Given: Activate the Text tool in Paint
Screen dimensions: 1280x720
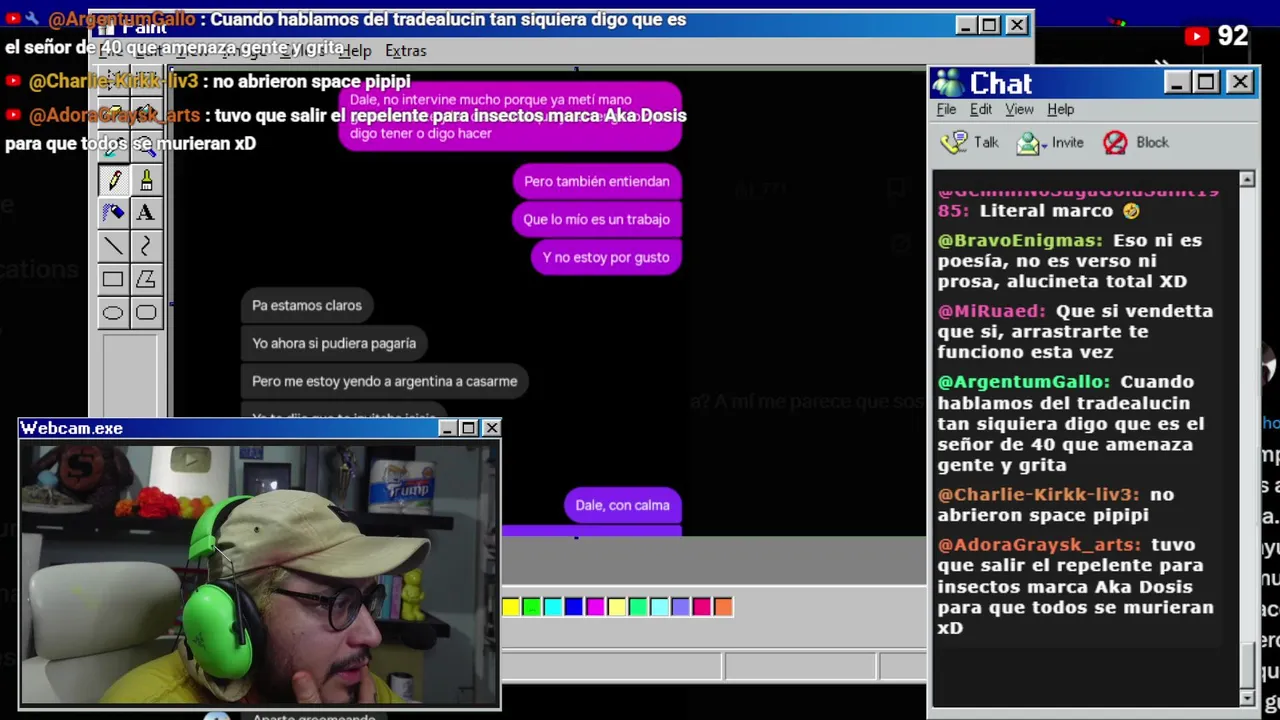Looking at the screenshot, I should pos(146,212).
